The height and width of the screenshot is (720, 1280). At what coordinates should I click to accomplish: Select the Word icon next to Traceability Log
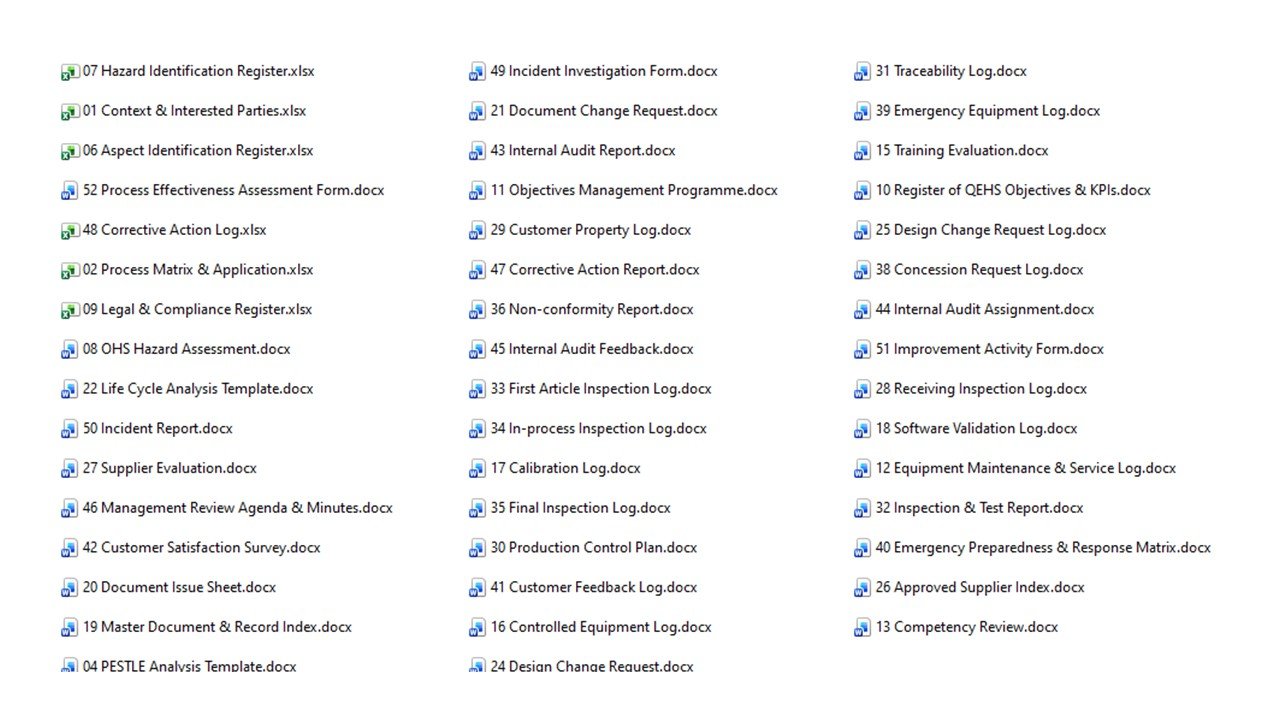862,72
